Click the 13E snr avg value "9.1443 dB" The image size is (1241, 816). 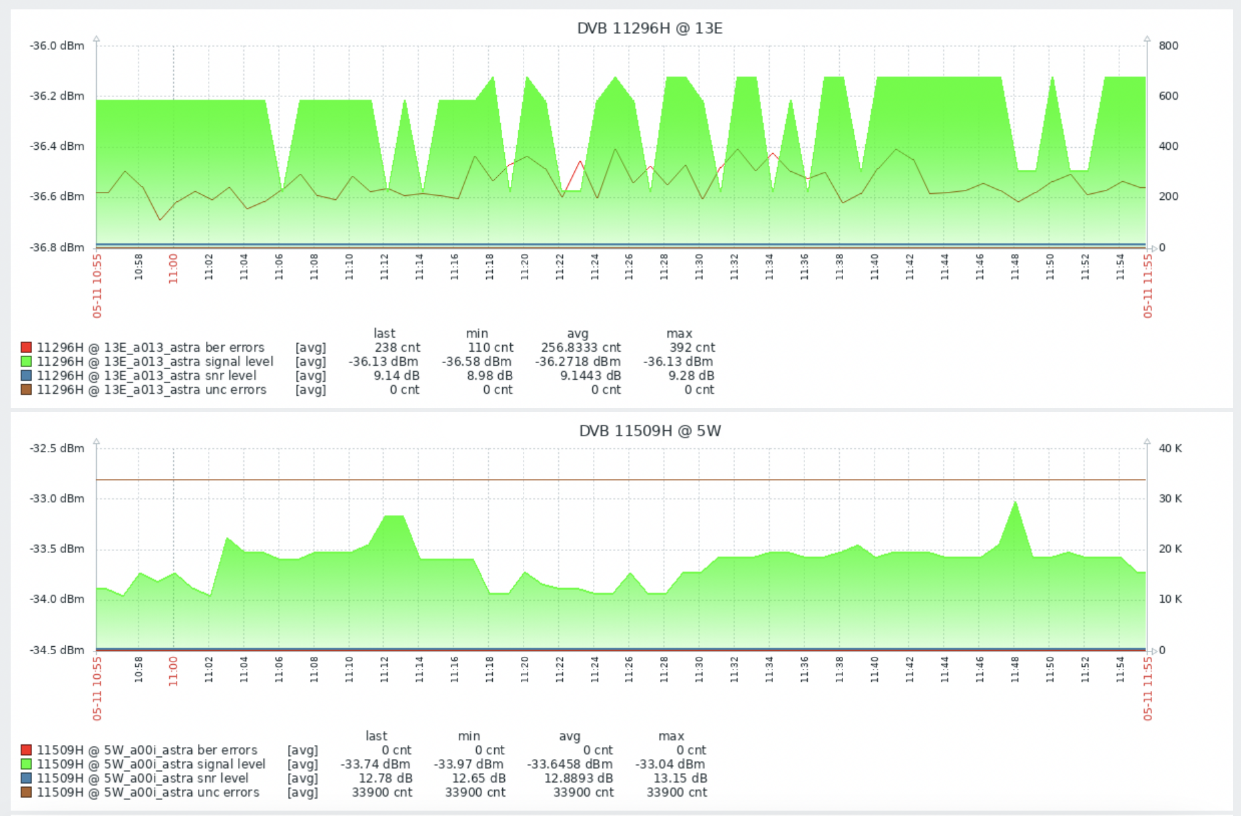pos(584,376)
